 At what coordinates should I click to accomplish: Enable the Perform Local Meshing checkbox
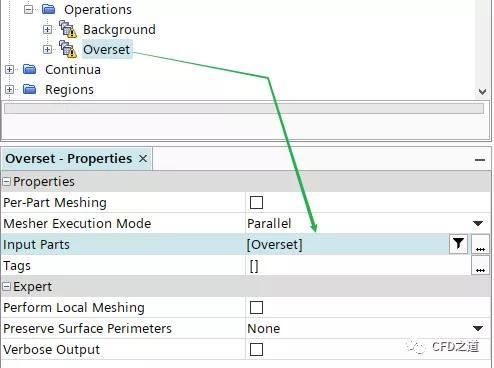pyautogui.click(x=256, y=307)
